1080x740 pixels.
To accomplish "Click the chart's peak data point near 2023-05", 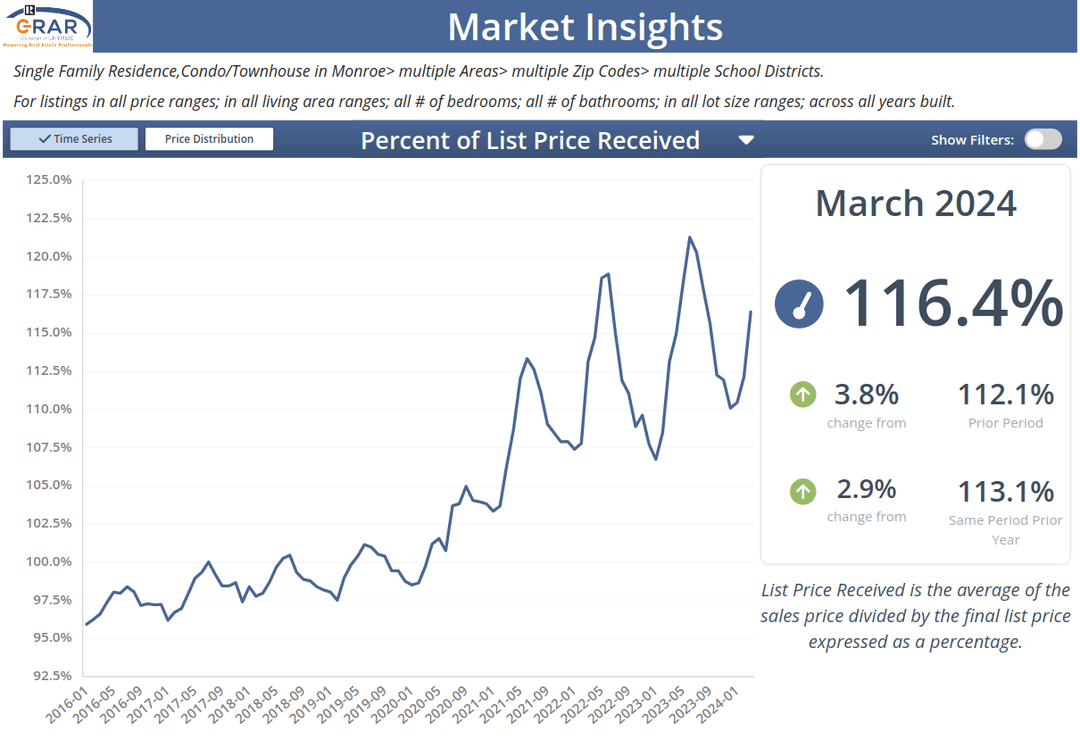I will (x=691, y=237).
